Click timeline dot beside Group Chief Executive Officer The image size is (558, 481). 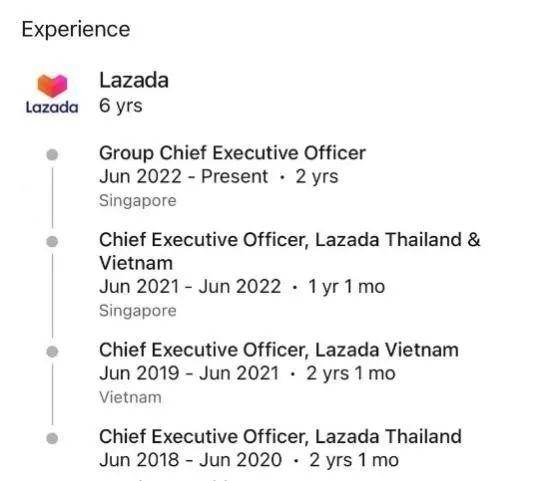tap(52, 155)
